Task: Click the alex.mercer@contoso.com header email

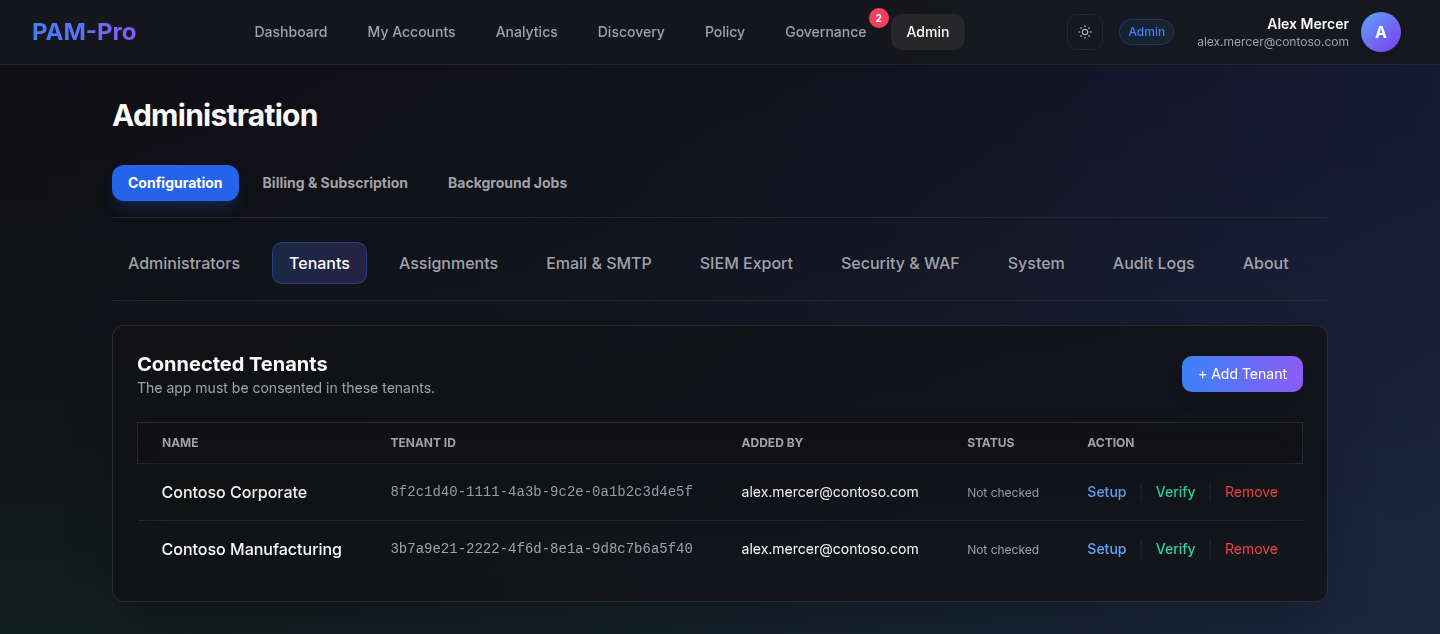Action: [1273, 42]
